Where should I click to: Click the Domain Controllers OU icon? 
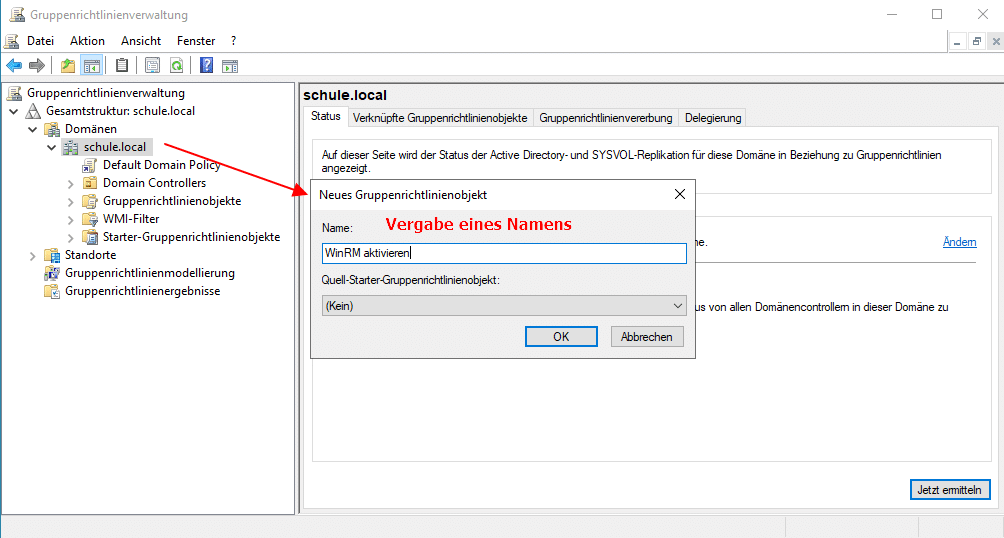90,183
